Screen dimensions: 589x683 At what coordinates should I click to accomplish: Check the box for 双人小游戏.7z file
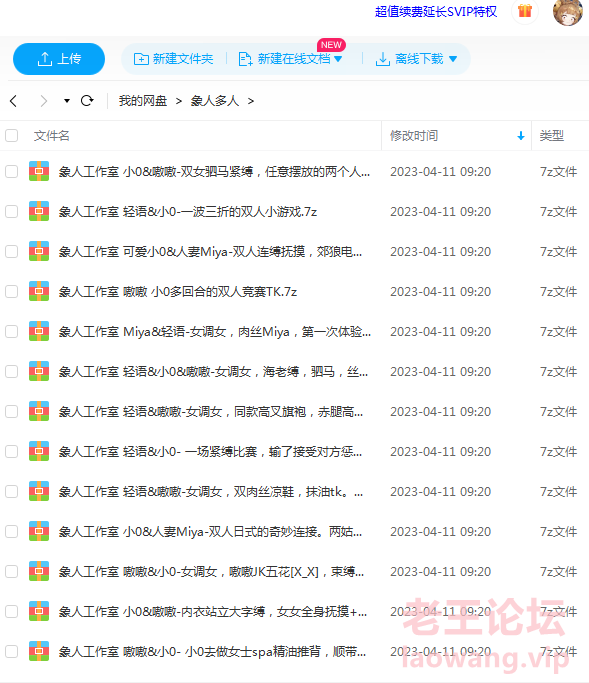coord(12,212)
